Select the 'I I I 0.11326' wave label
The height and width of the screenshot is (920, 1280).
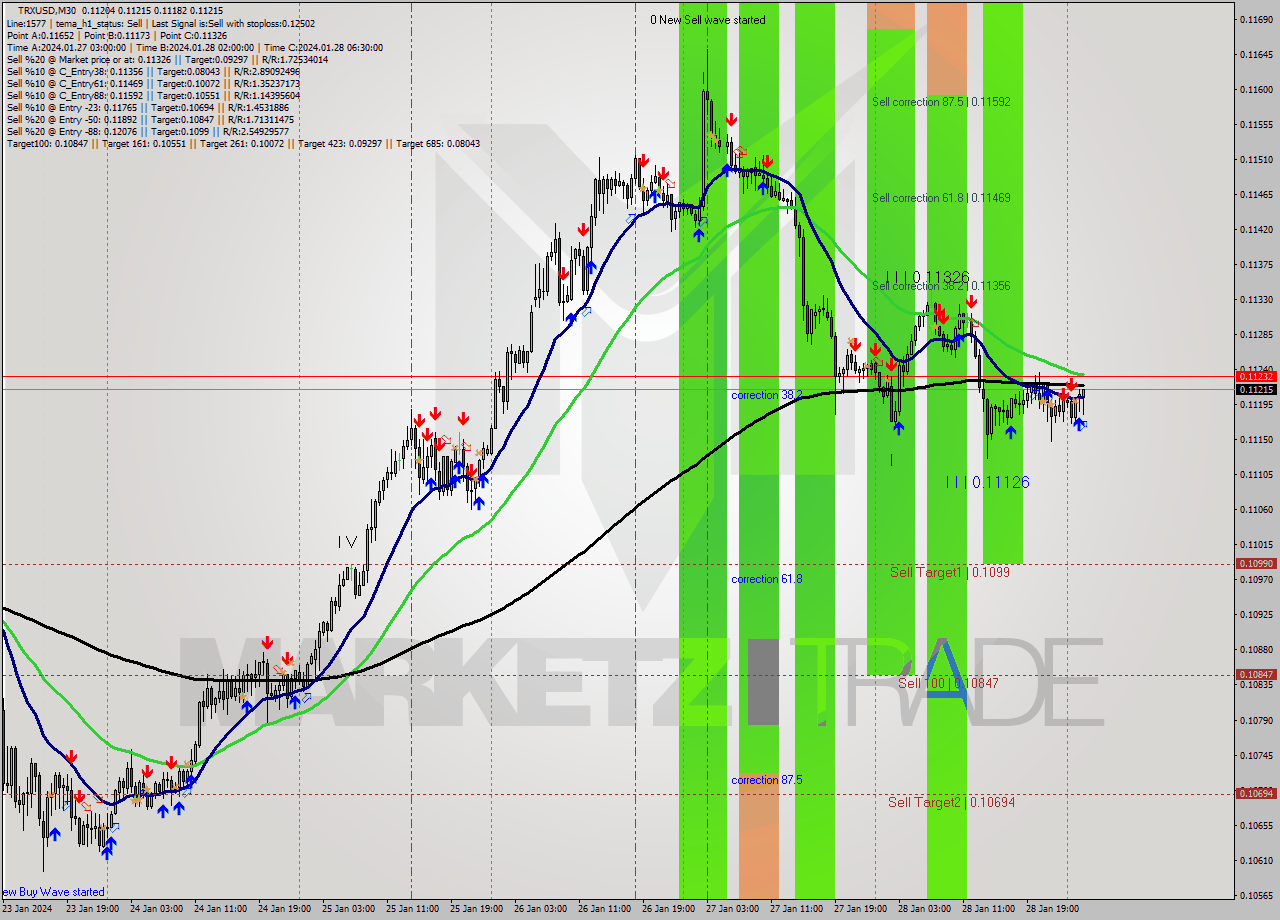click(x=928, y=276)
